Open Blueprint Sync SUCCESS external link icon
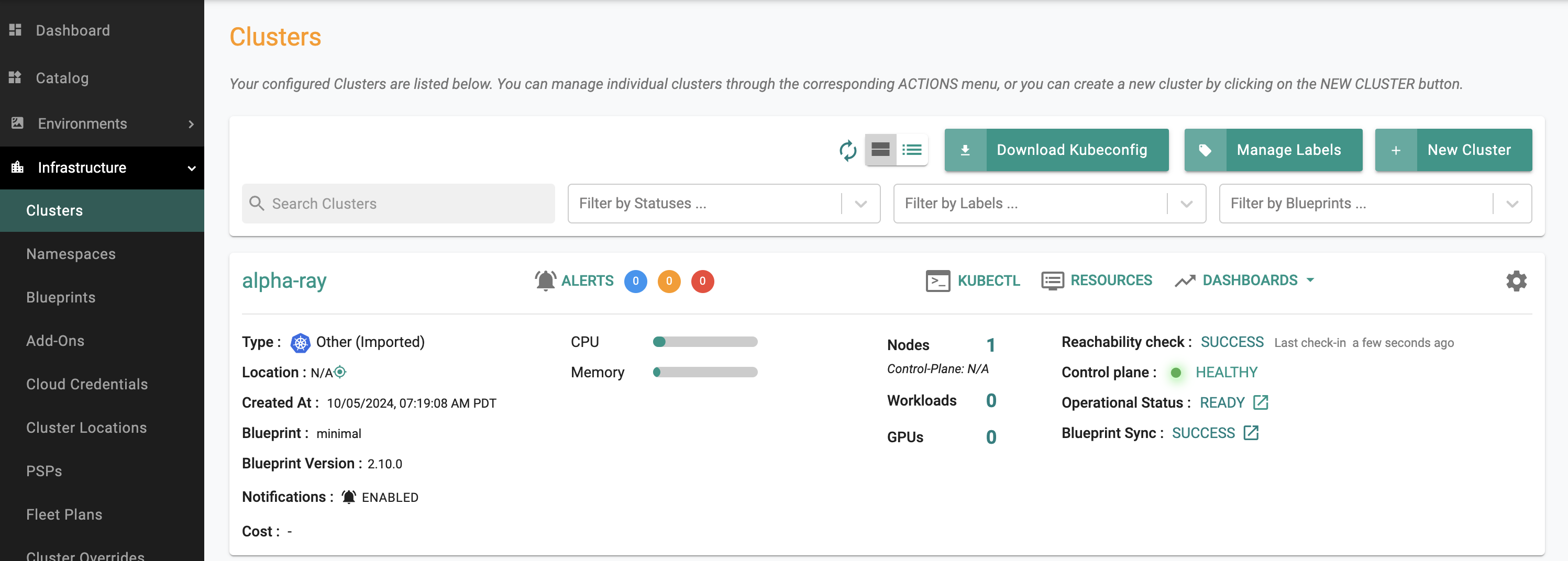Image resolution: width=1568 pixels, height=561 pixels. pos(1250,433)
